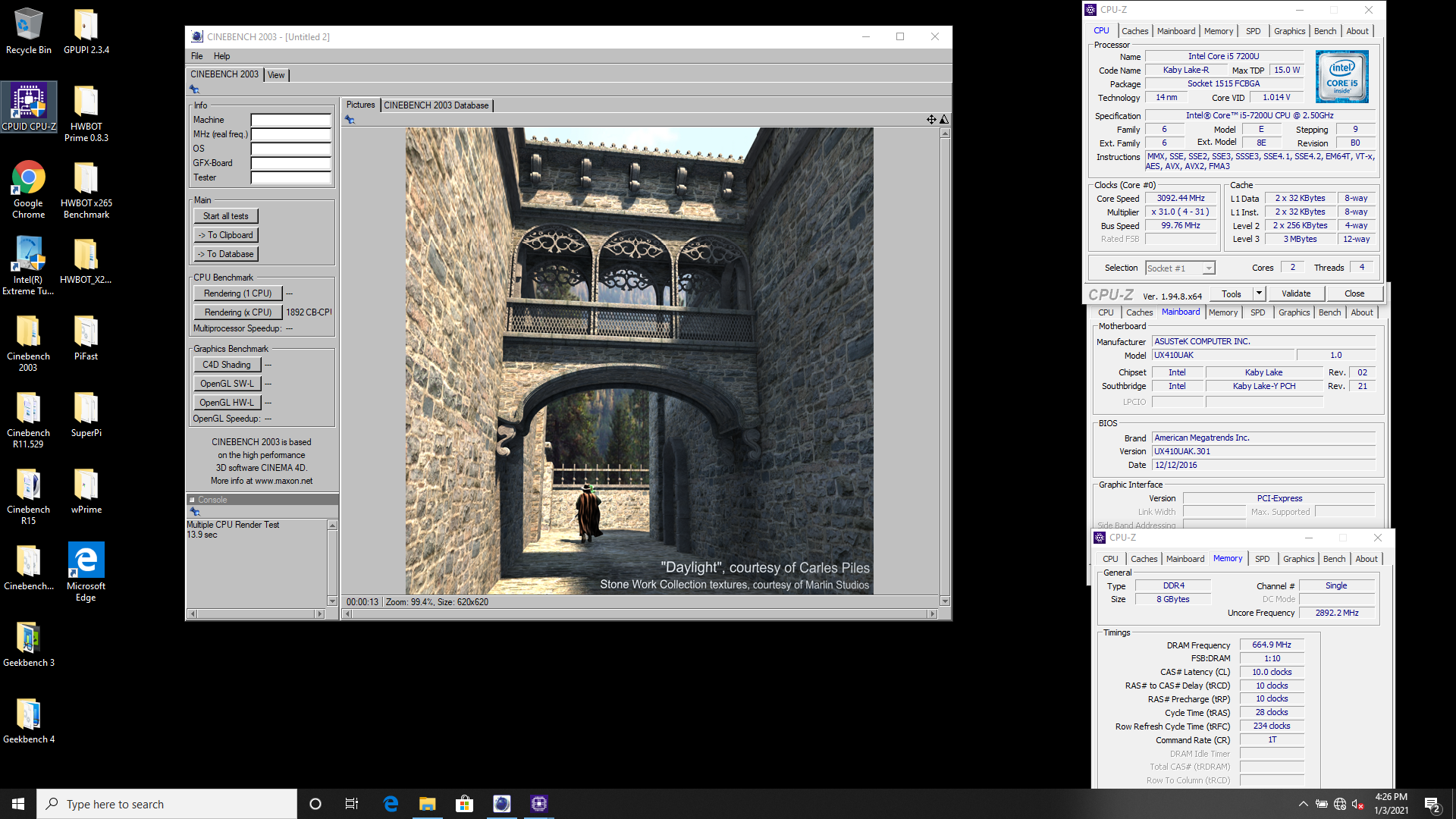Open Task View on the taskbar

pos(352,804)
